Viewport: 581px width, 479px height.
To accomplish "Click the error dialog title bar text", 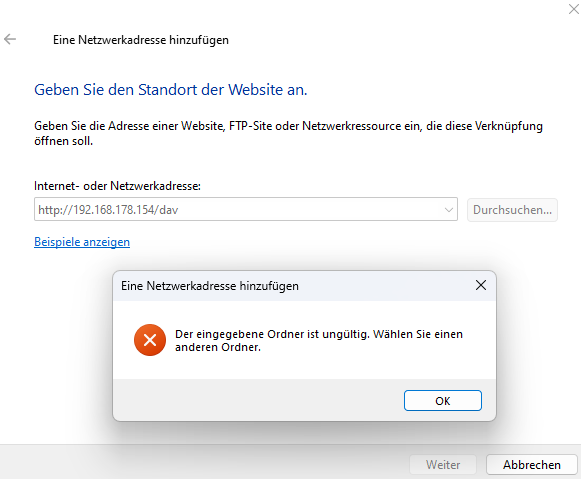I will coord(210,286).
